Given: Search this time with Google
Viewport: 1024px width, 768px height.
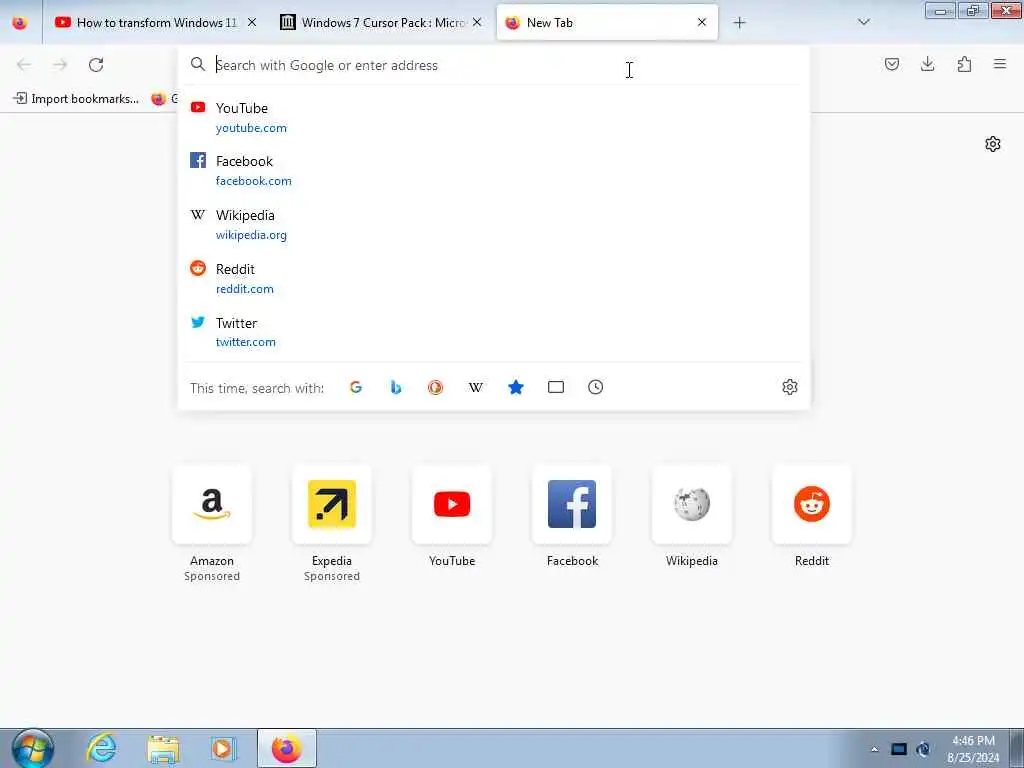Looking at the screenshot, I should [356, 387].
